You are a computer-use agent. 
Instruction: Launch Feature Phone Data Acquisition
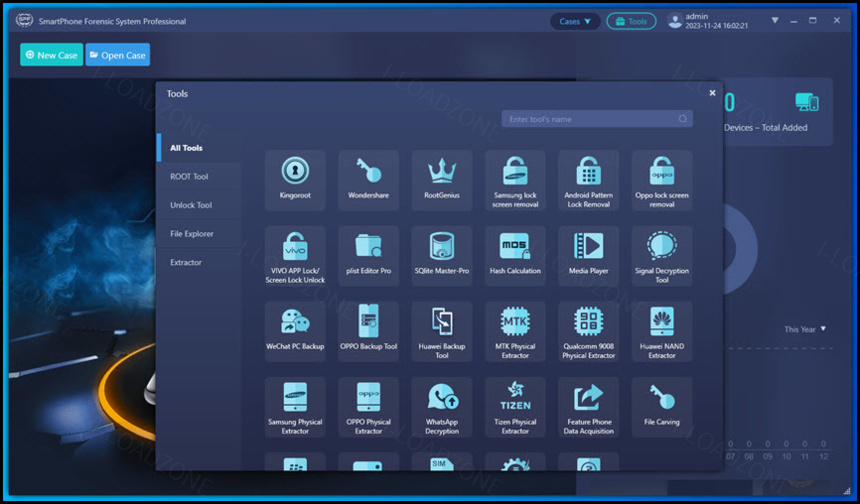[589, 407]
